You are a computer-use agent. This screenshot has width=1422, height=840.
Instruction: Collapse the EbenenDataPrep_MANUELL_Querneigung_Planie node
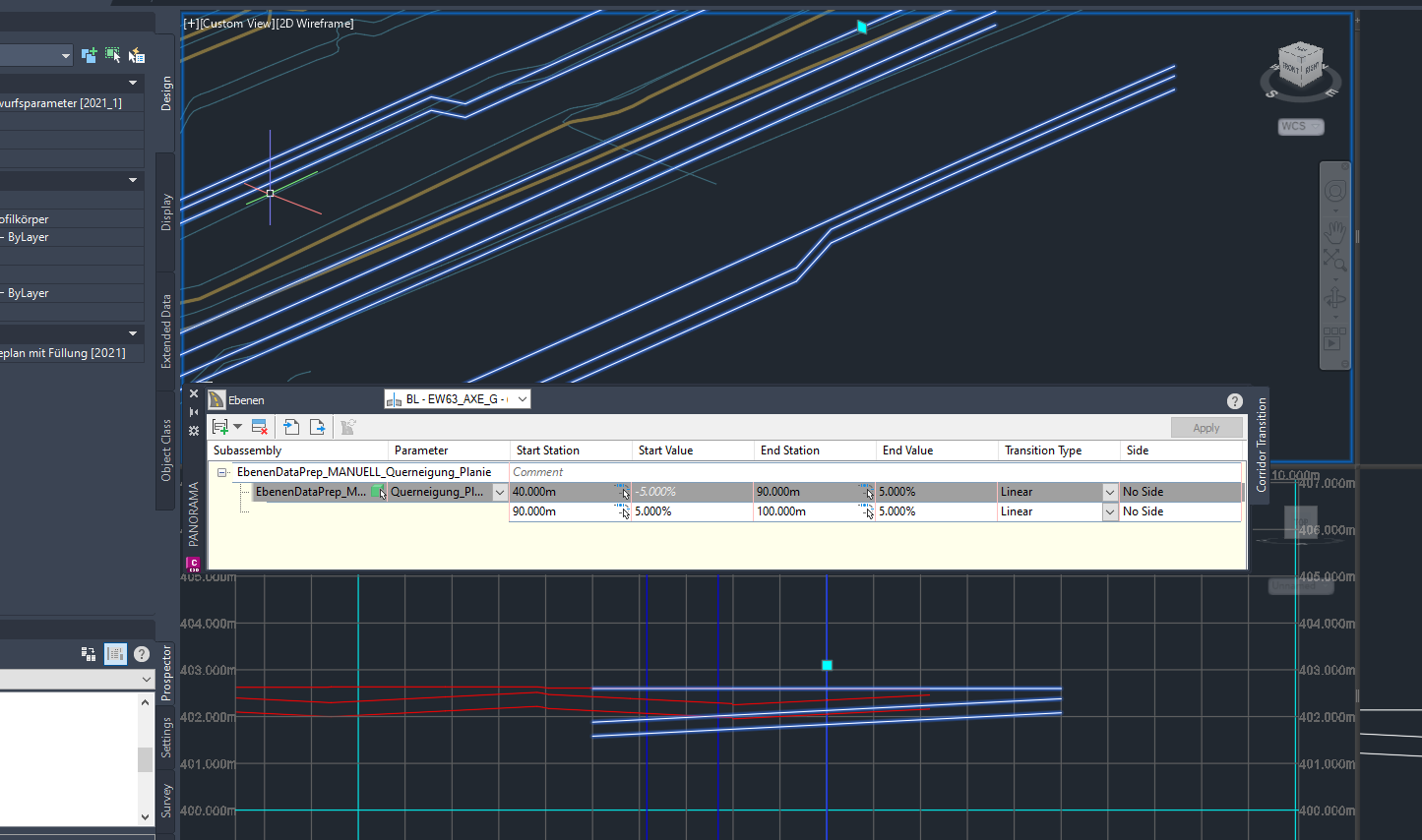coord(223,471)
